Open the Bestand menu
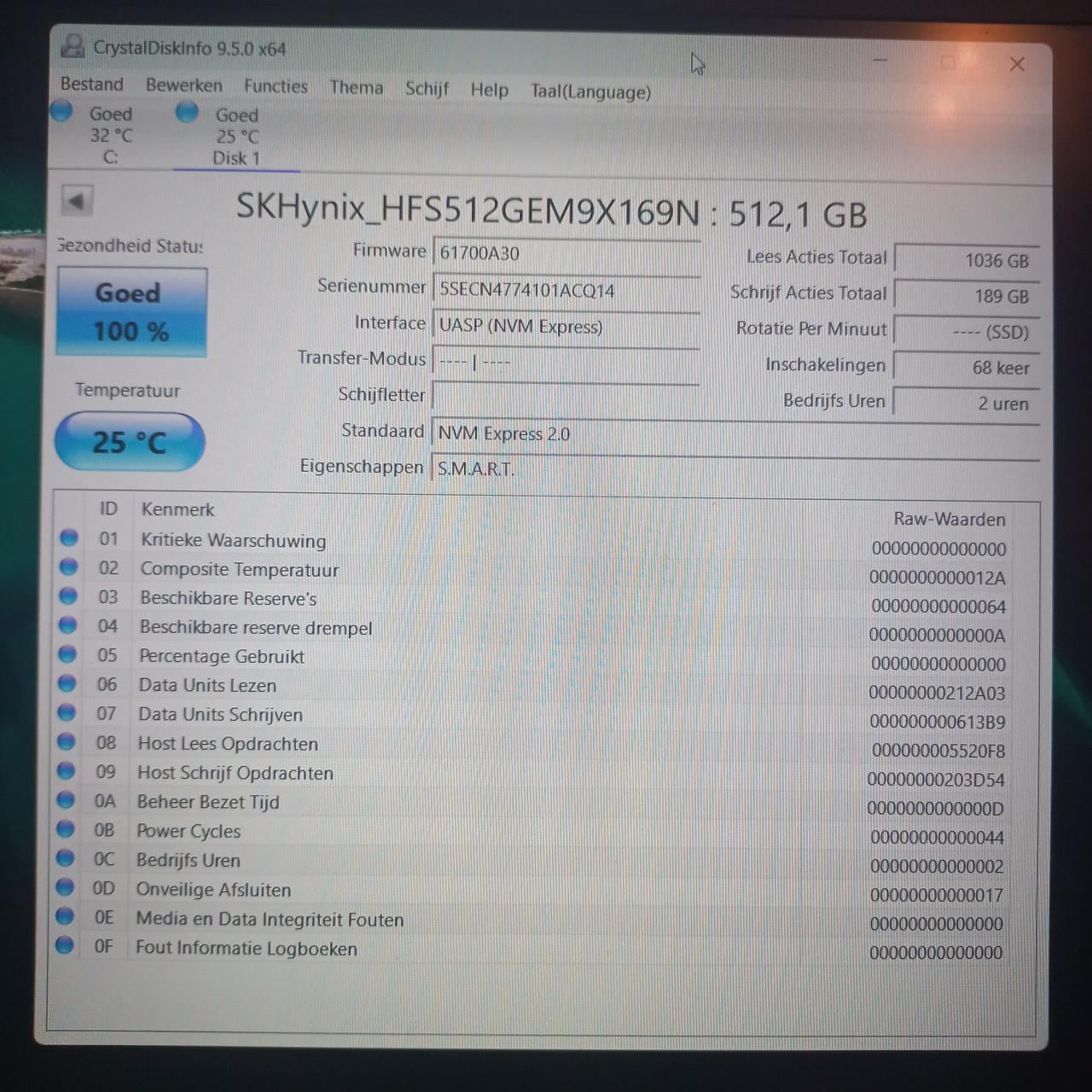Screen dimensions: 1092x1092 pyautogui.click(x=92, y=84)
